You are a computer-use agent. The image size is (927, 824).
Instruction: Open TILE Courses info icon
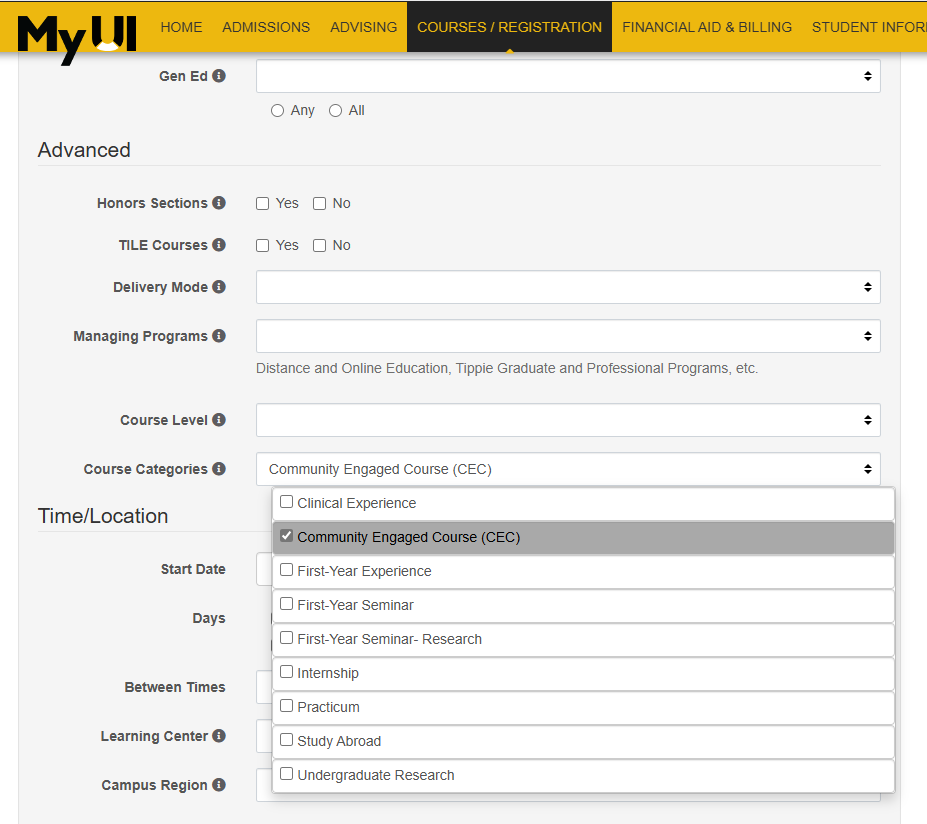[x=219, y=245]
